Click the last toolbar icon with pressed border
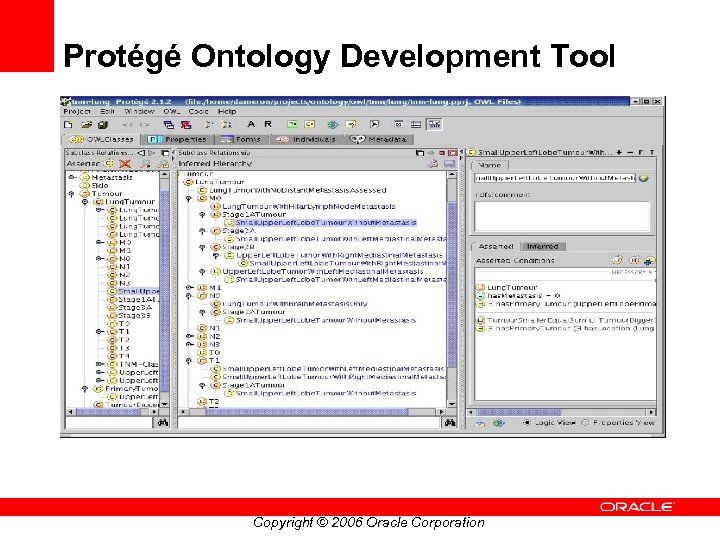Image resolution: width=720 pixels, height=540 pixels. pos(434,124)
